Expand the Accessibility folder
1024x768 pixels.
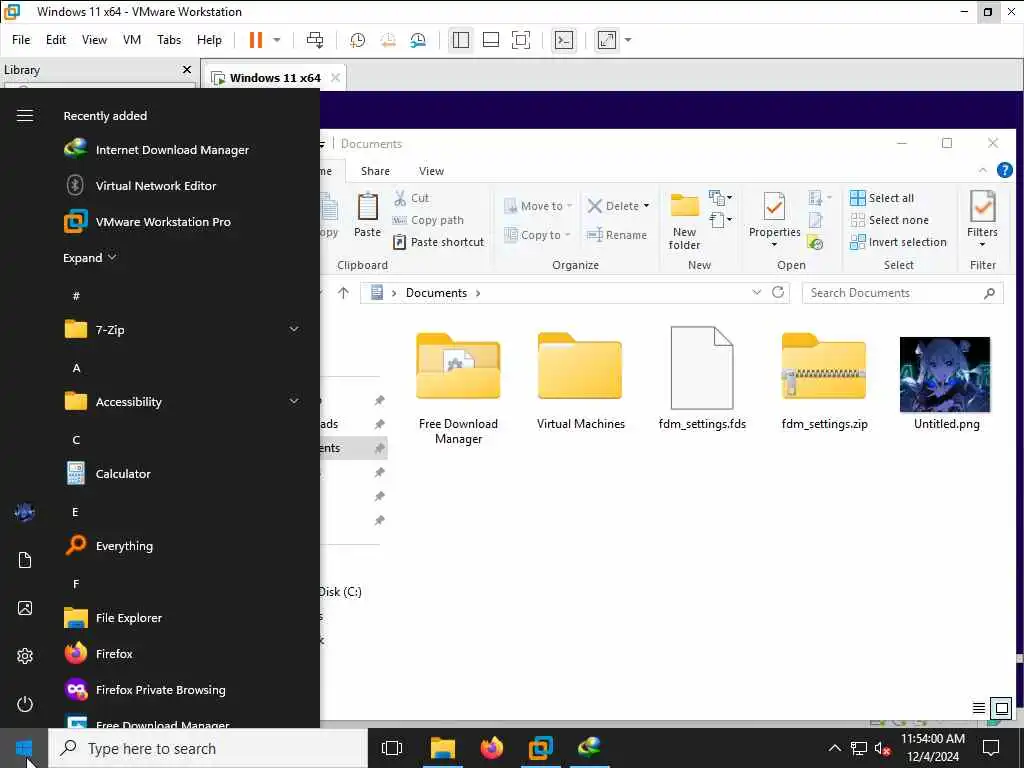point(183,402)
